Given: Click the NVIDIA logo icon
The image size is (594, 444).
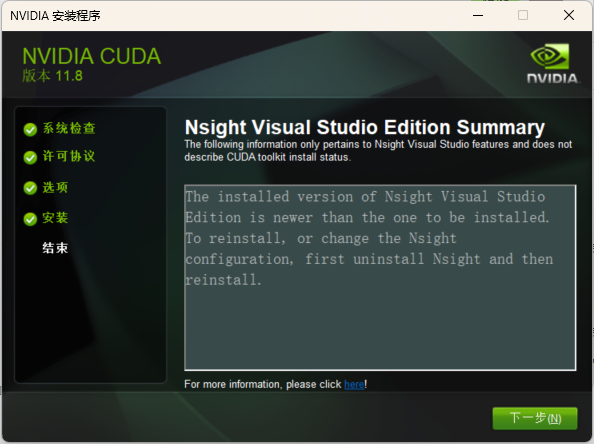Looking at the screenshot, I should pos(552,63).
